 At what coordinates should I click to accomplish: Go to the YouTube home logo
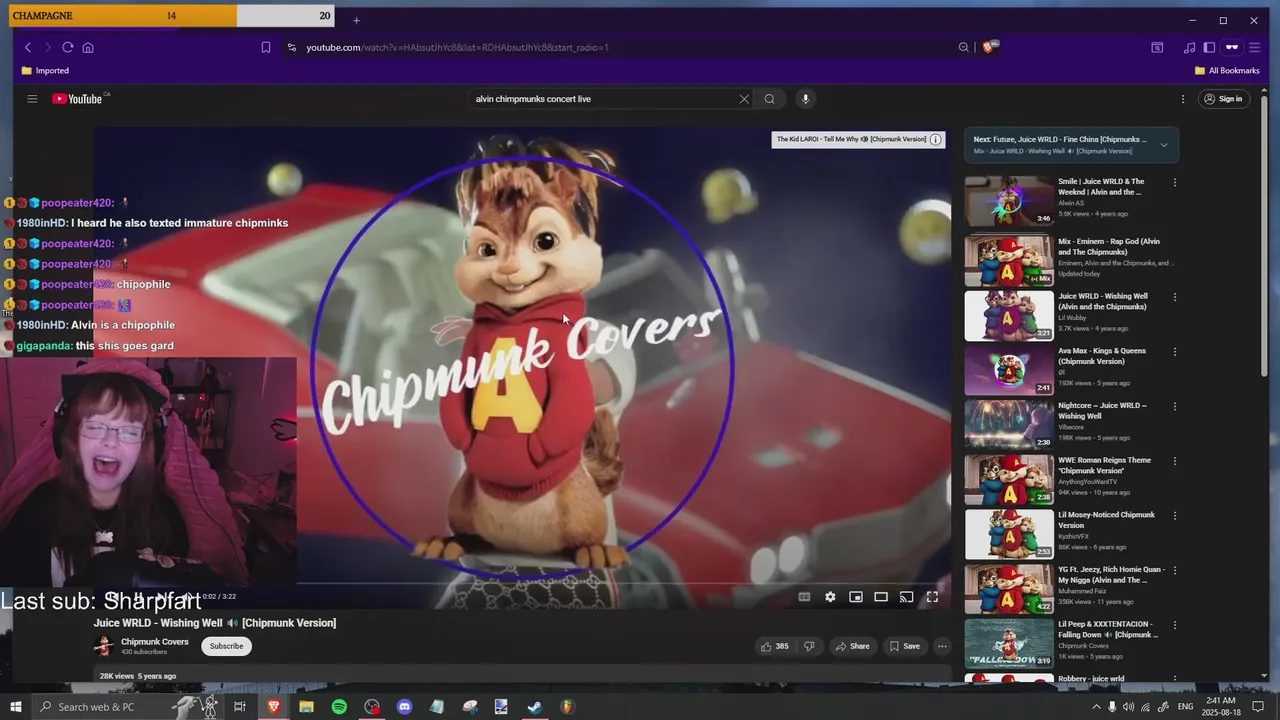[78, 99]
